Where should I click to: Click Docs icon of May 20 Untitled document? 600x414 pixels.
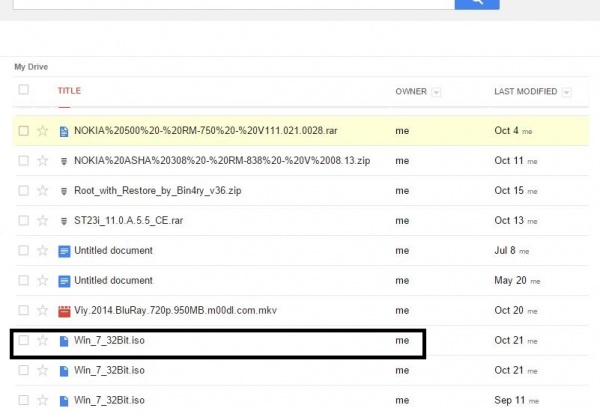[64, 281]
